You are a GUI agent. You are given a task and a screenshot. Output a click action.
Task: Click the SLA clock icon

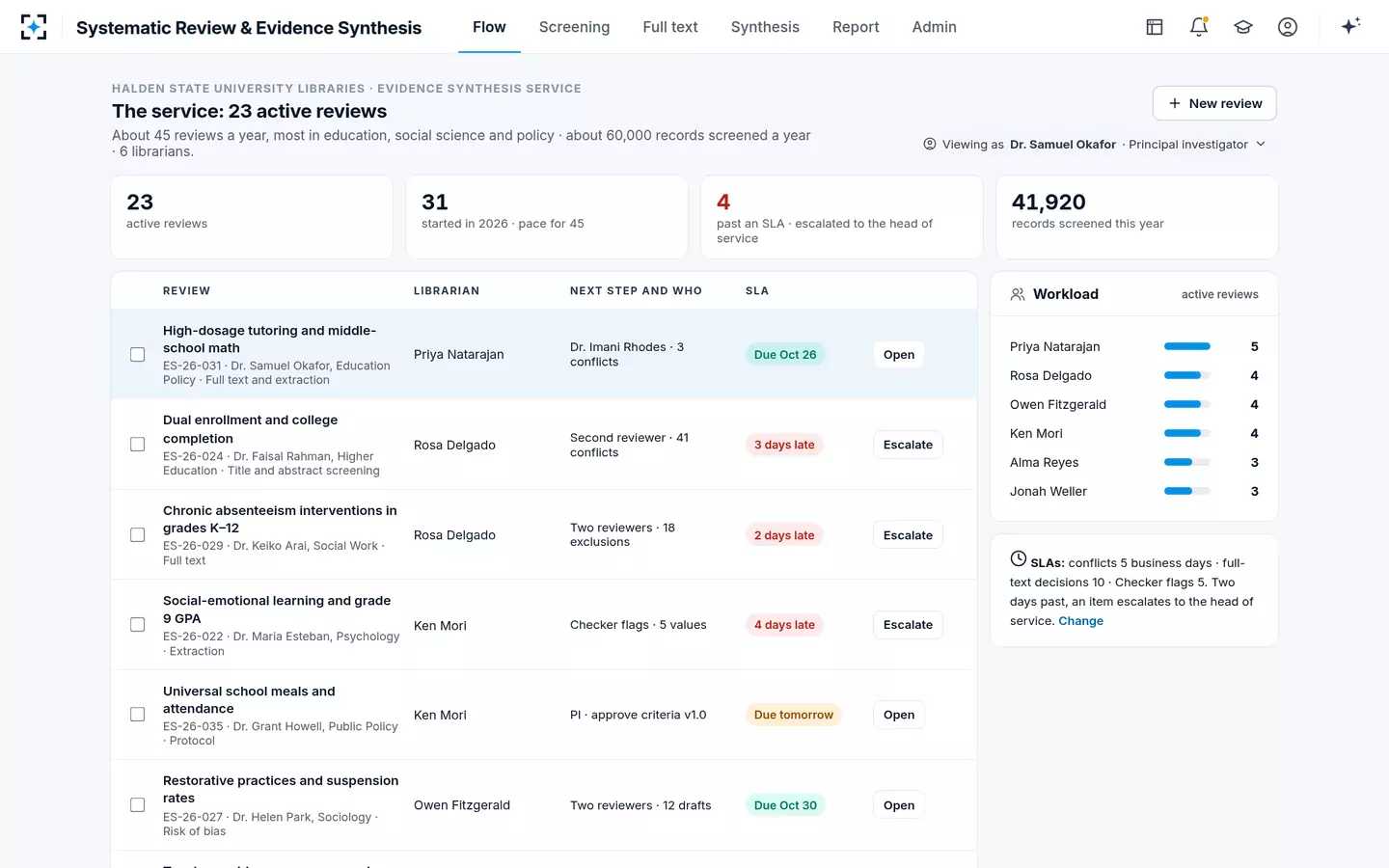click(1019, 558)
